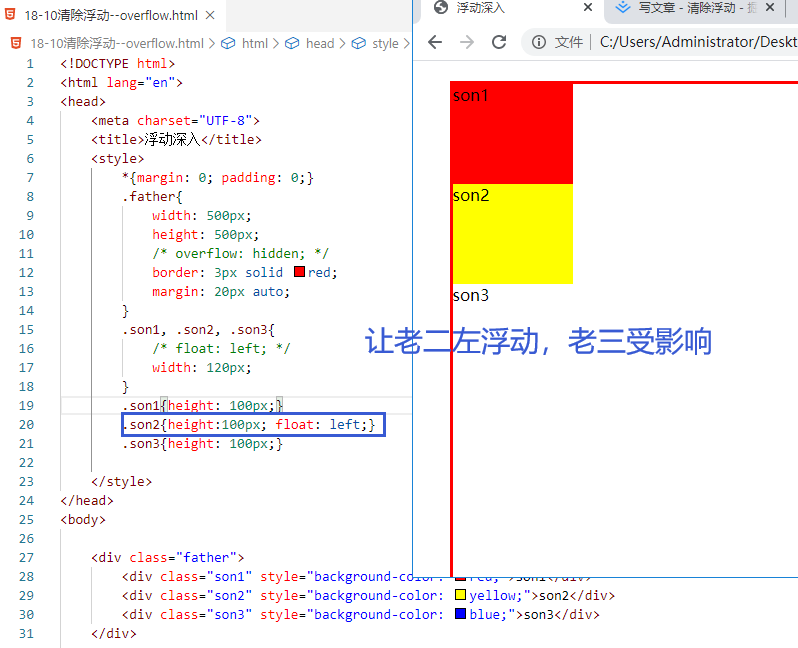The image size is (798, 648).
Task: Close the 写文章 - 清除浮动 browser tab
Action: [x=770, y=8]
